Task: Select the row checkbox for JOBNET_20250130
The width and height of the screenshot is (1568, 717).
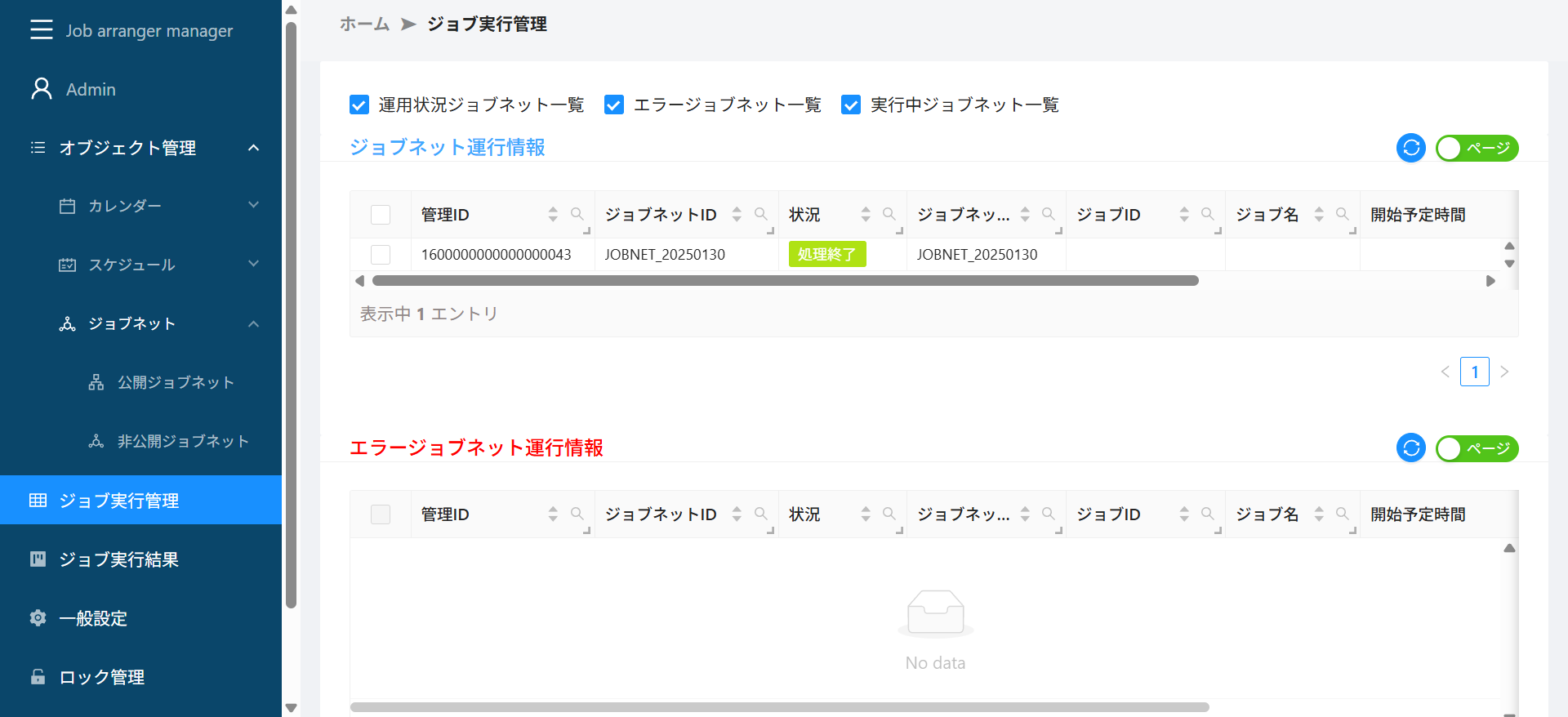Action: (x=381, y=255)
